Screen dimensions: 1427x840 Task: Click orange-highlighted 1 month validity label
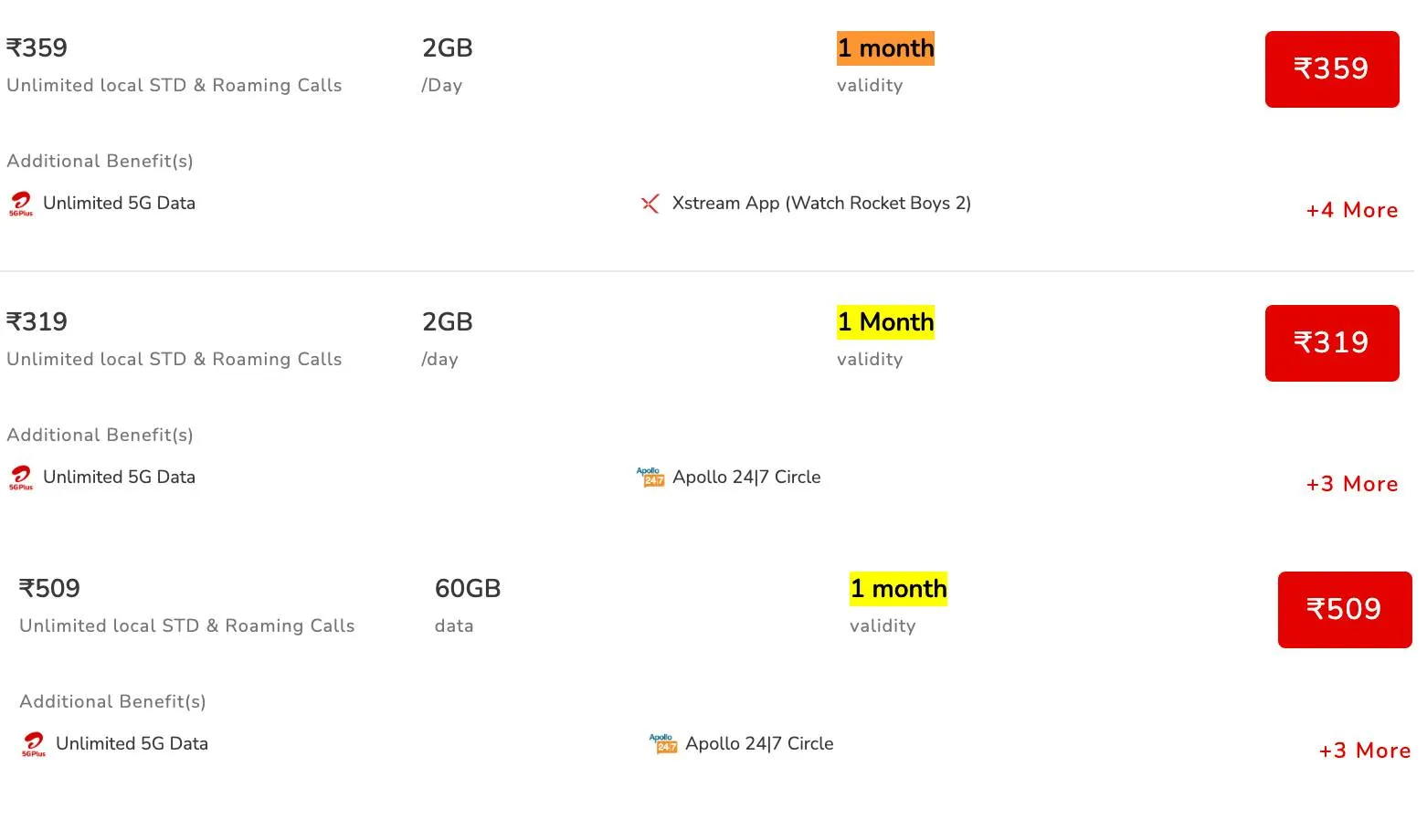click(885, 48)
